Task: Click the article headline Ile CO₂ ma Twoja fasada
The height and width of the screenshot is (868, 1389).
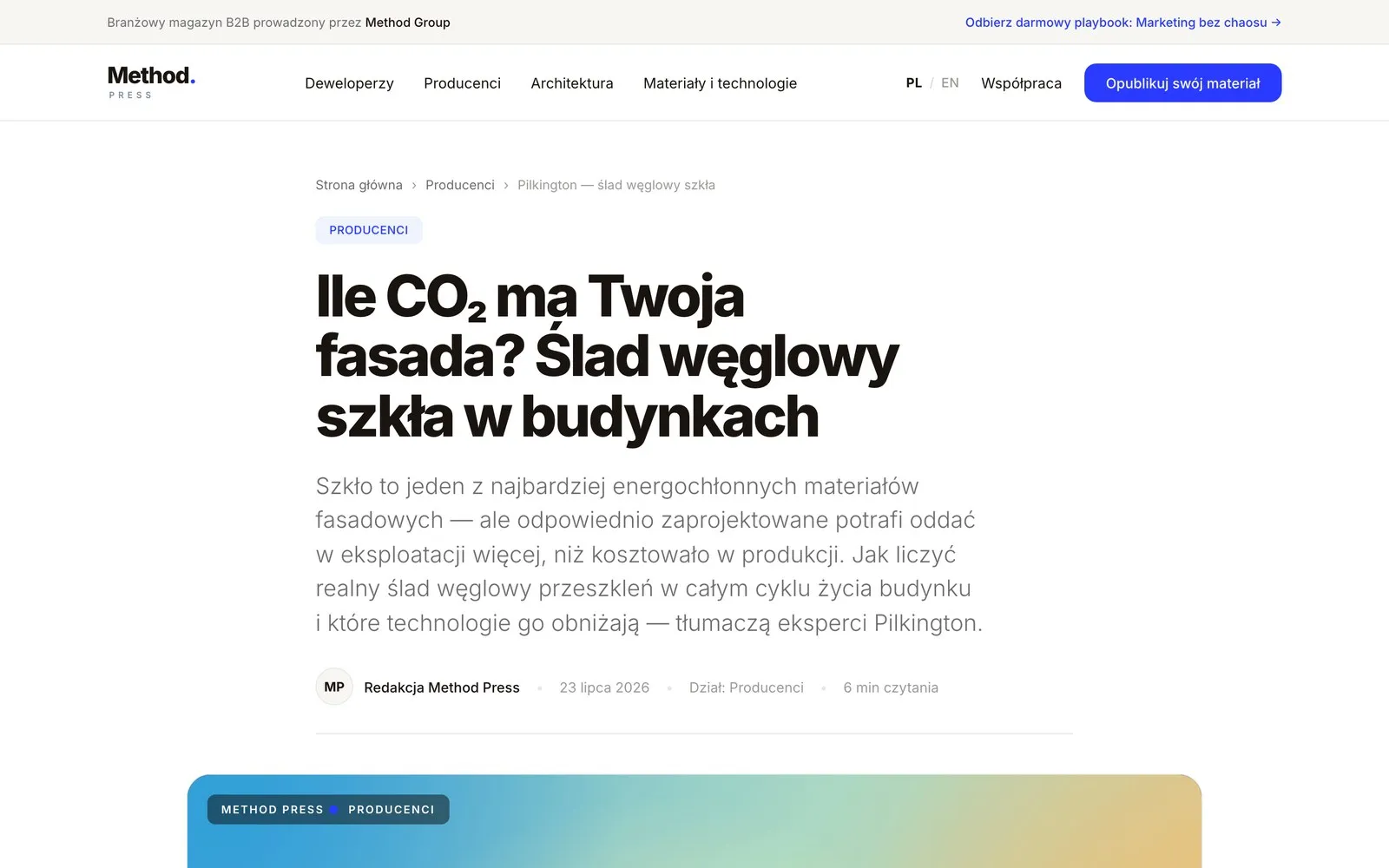Action: 607,357
